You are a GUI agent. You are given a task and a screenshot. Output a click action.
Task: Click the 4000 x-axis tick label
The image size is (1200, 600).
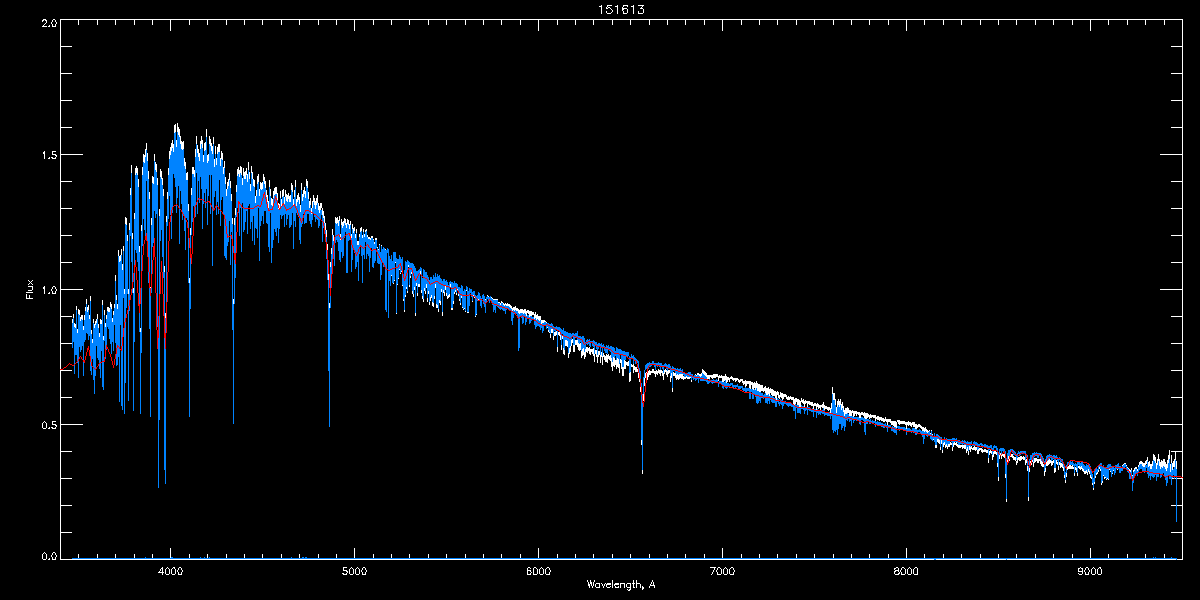[171, 571]
